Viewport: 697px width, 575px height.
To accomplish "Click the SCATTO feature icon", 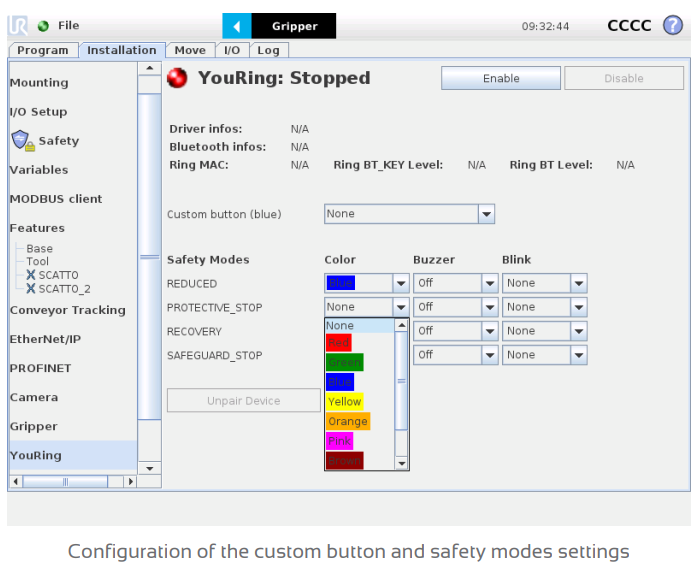I will (x=30, y=275).
